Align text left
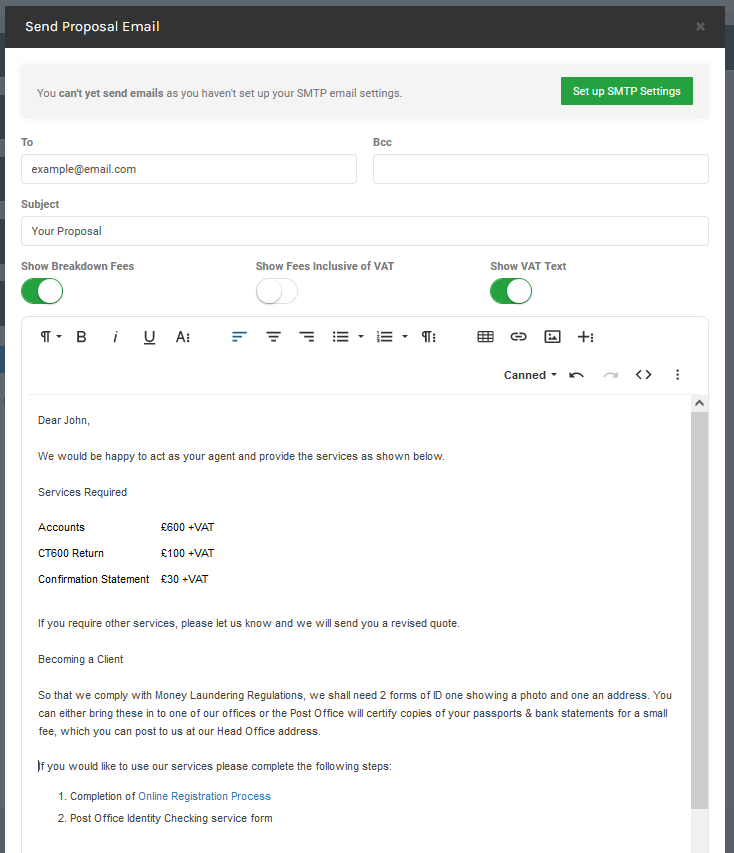 coord(239,337)
